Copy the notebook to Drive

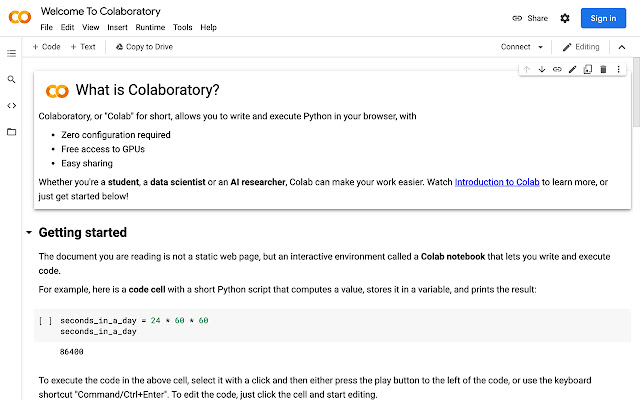click(144, 47)
